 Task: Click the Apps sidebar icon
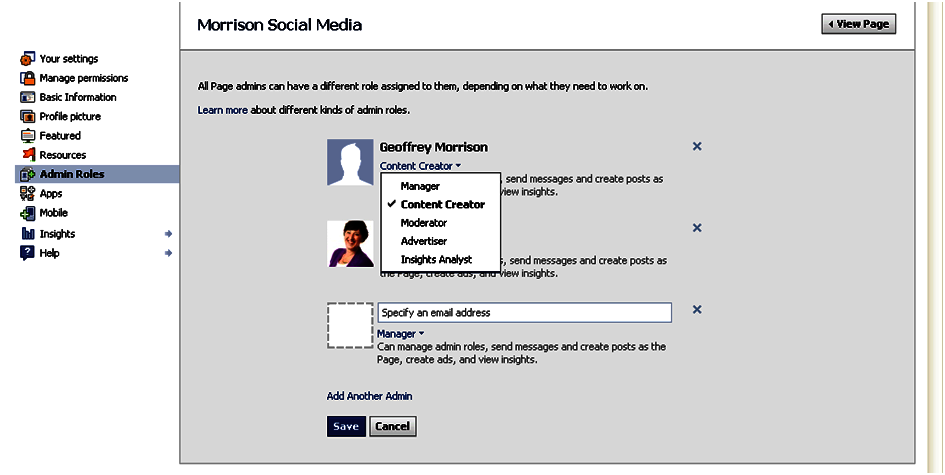27,193
